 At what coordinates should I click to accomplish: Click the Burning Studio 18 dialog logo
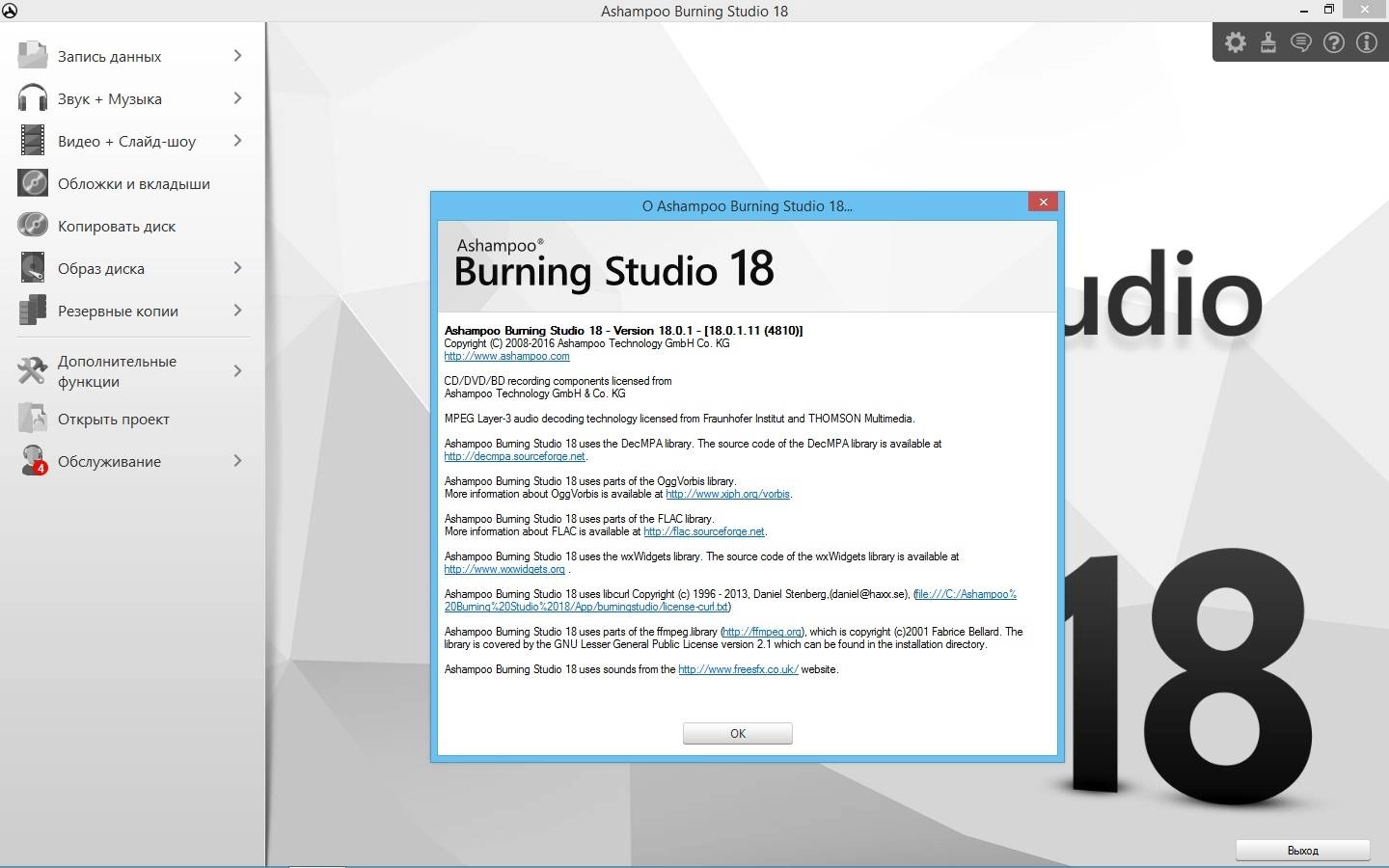tap(613, 263)
